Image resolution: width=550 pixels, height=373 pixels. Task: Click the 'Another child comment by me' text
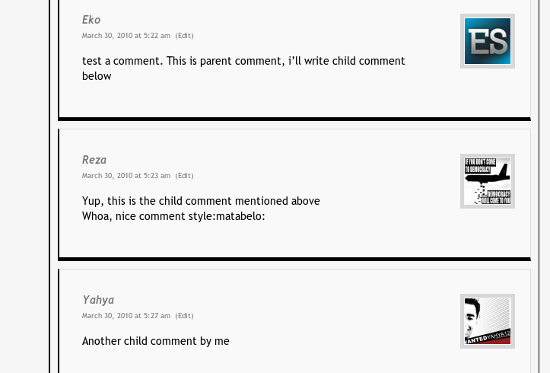pyautogui.click(x=156, y=341)
